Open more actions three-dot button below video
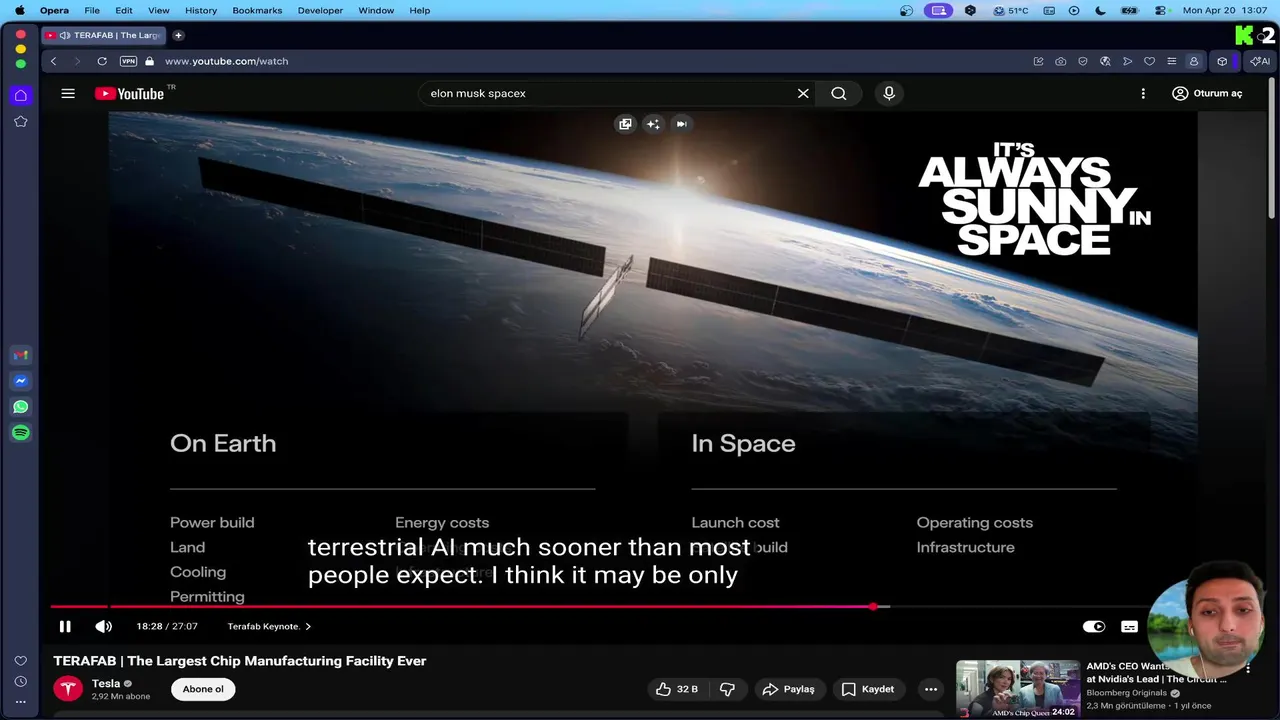Image resolution: width=1280 pixels, height=720 pixels. point(931,689)
